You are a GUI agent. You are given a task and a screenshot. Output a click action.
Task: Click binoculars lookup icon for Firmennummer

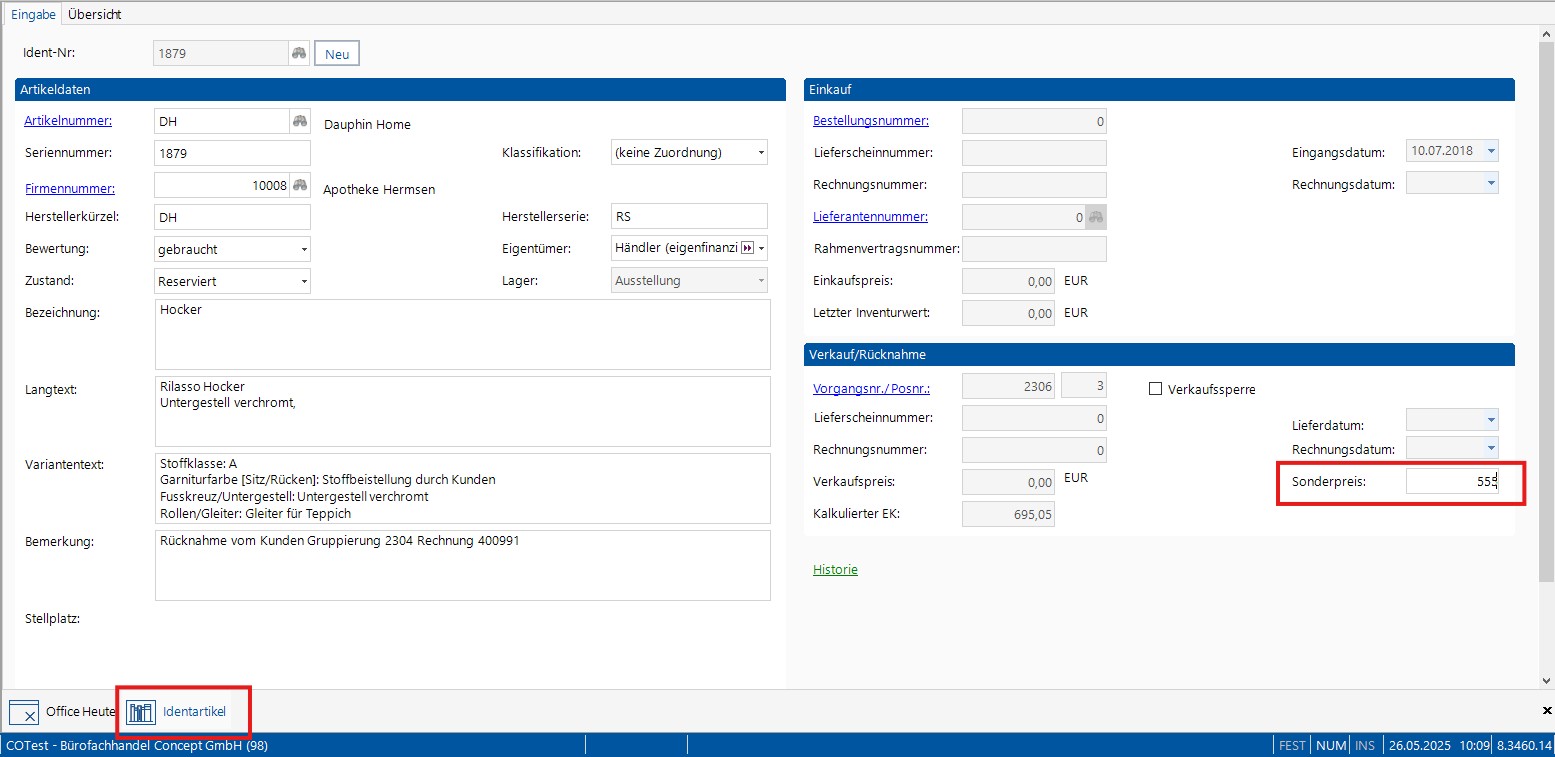click(299, 186)
